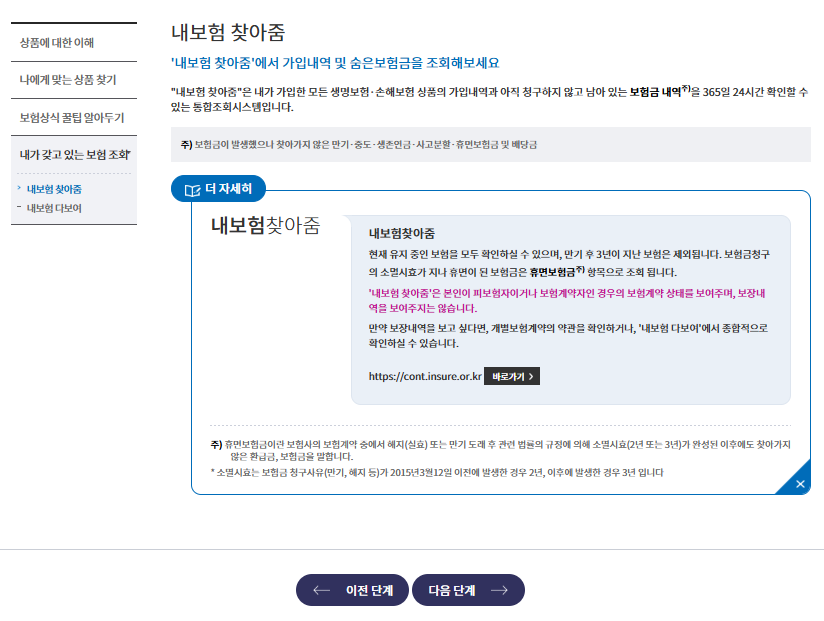Open the 내보험 다보여 submenu item
This screenshot has width=824, height=621.
tap(54, 208)
